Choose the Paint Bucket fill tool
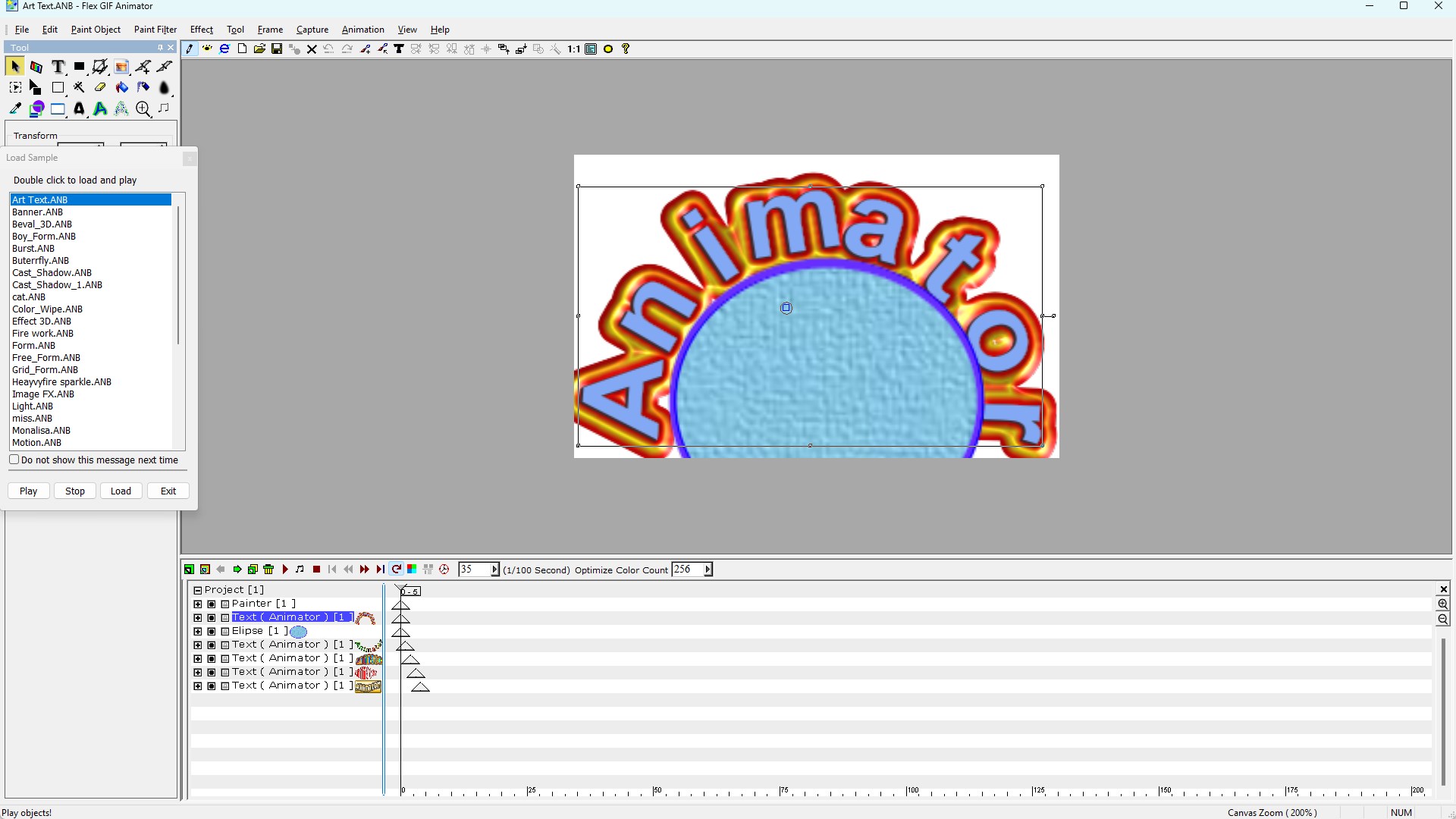1456x819 pixels. click(121, 88)
